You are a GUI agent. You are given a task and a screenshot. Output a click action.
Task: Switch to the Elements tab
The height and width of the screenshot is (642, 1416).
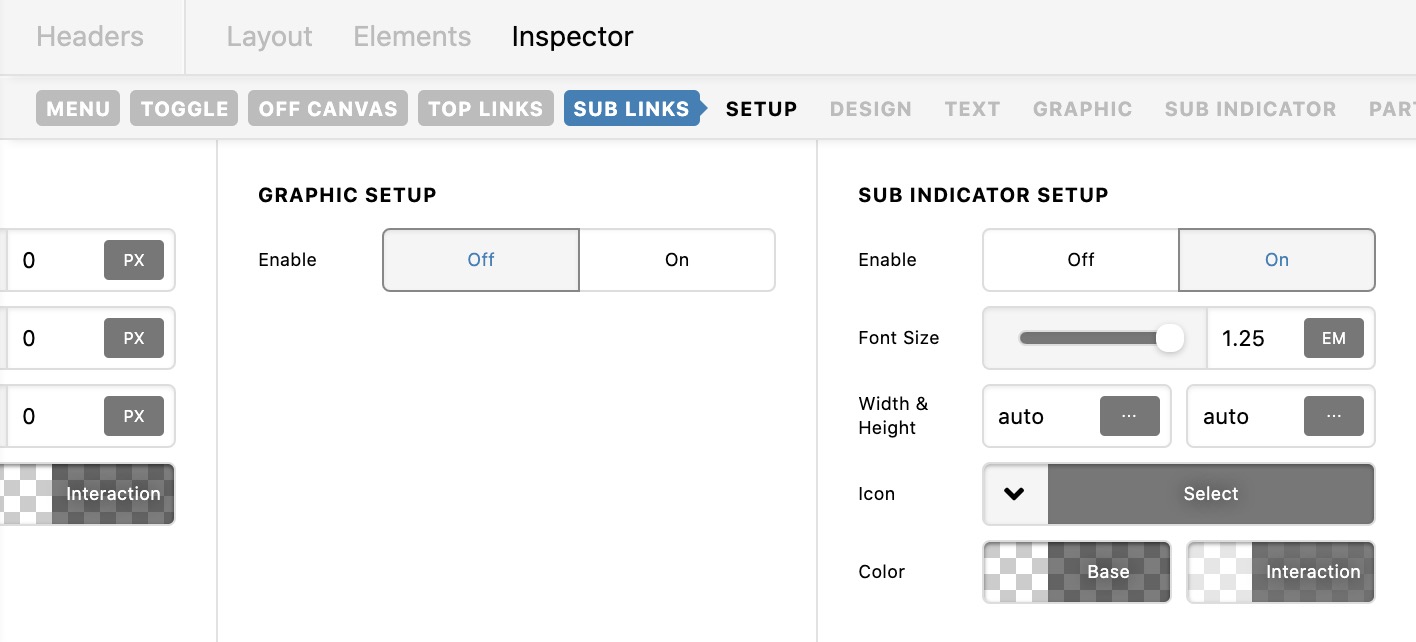[412, 37]
